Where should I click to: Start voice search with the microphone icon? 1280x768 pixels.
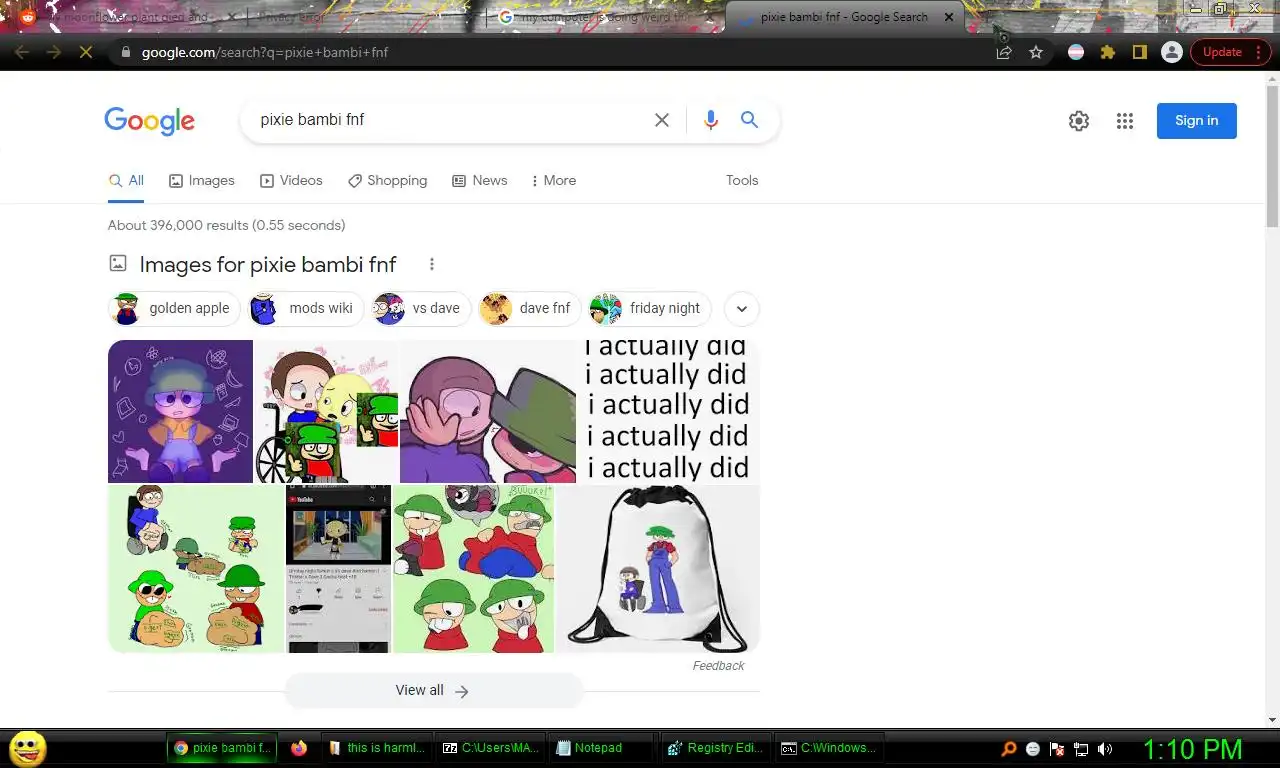[711, 120]
